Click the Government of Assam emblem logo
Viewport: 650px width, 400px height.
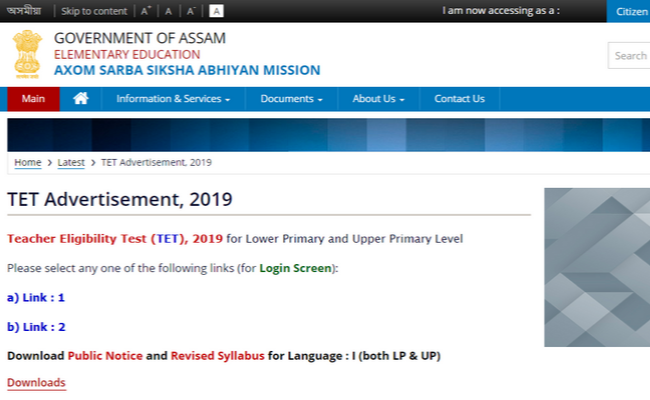pyautogui.click(x=27, y=54)
